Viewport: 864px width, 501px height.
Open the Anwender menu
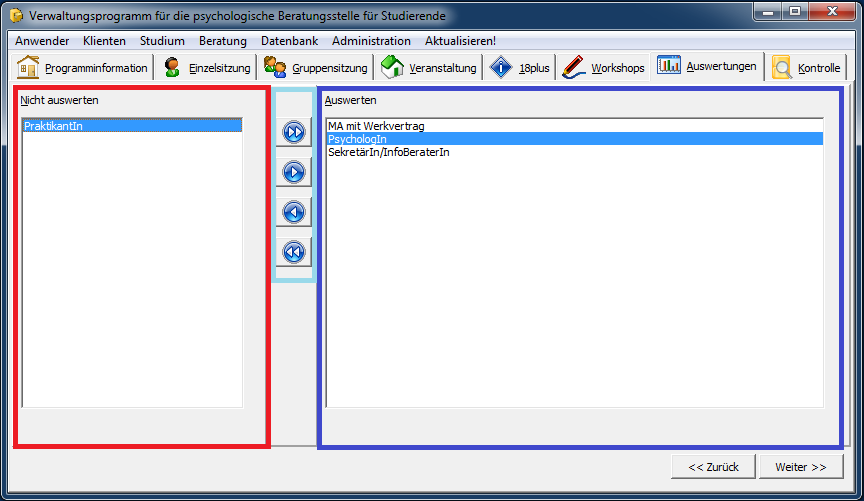click(42, 41)
